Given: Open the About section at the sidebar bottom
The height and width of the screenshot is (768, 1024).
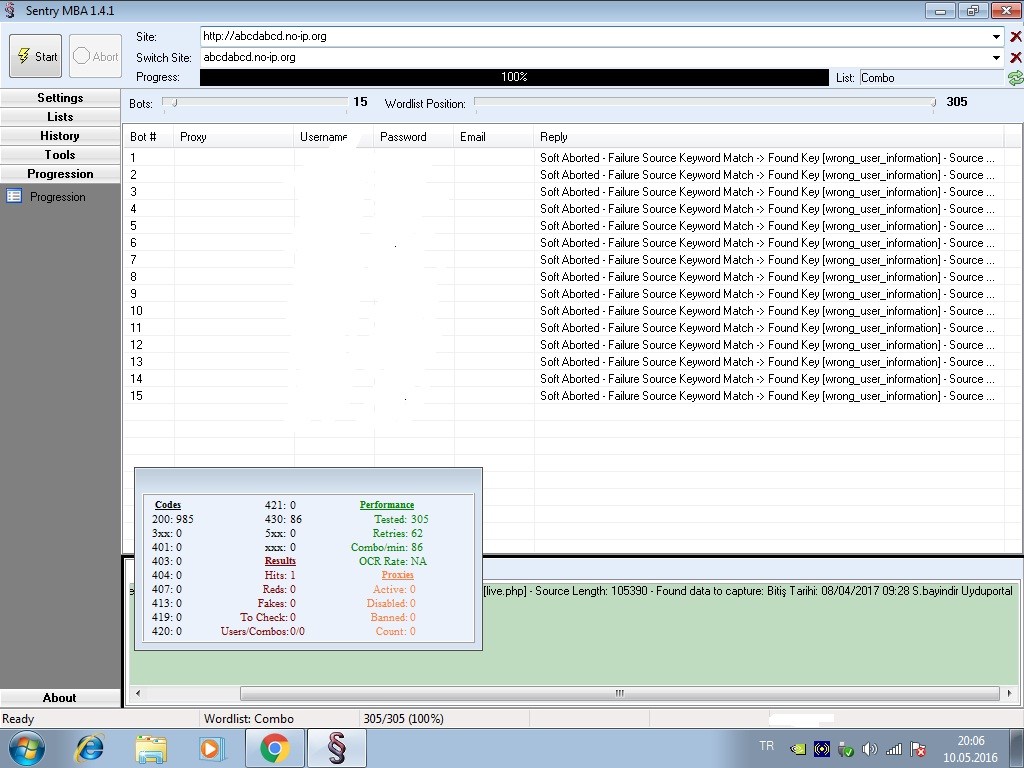Looking at the screenshot, I should (x=60, y=698).
